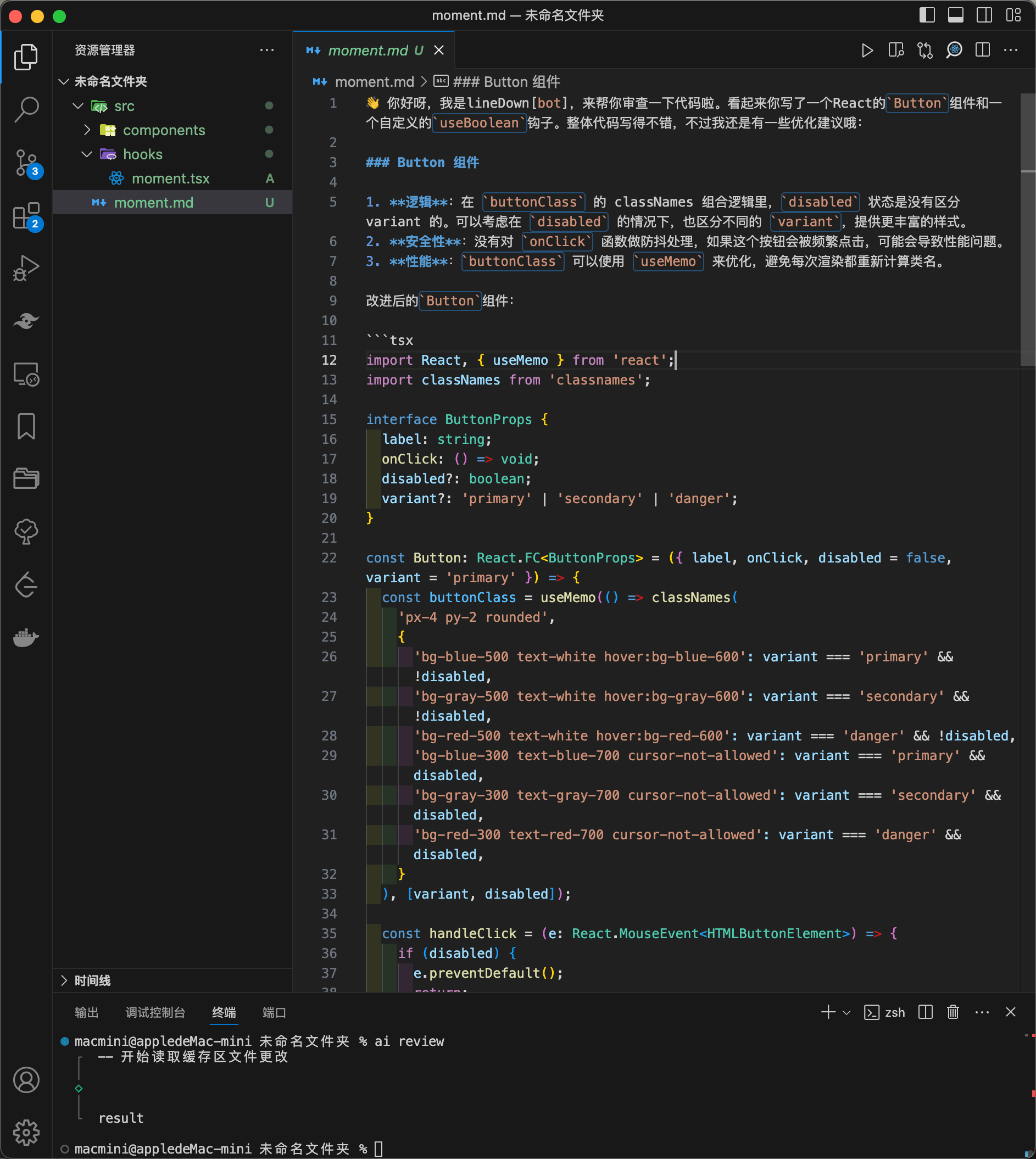Image resolution: width=1036 pixels, height=1159 pixels.
Task: Open moment.tsx in the hooks folder
Action: pos(170,178)
